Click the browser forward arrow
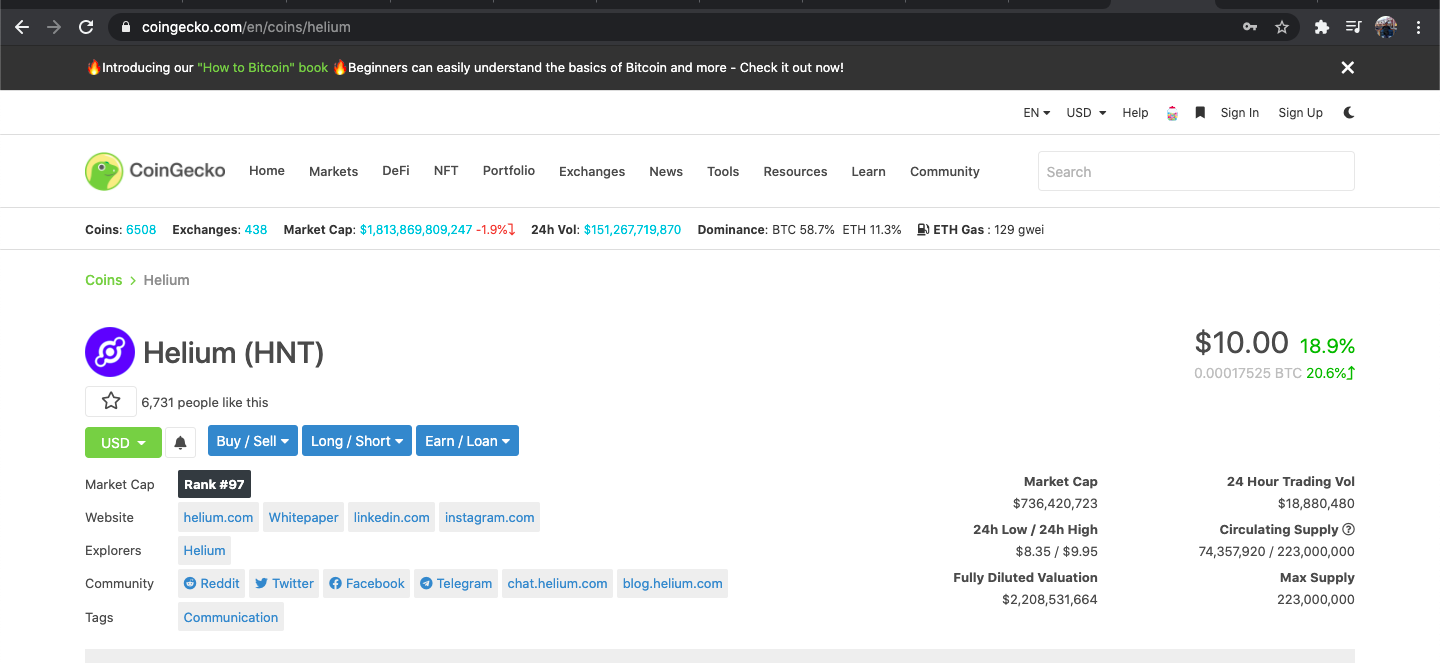The width and height of the screenshot is (1440, 663). tap(54, 27)
